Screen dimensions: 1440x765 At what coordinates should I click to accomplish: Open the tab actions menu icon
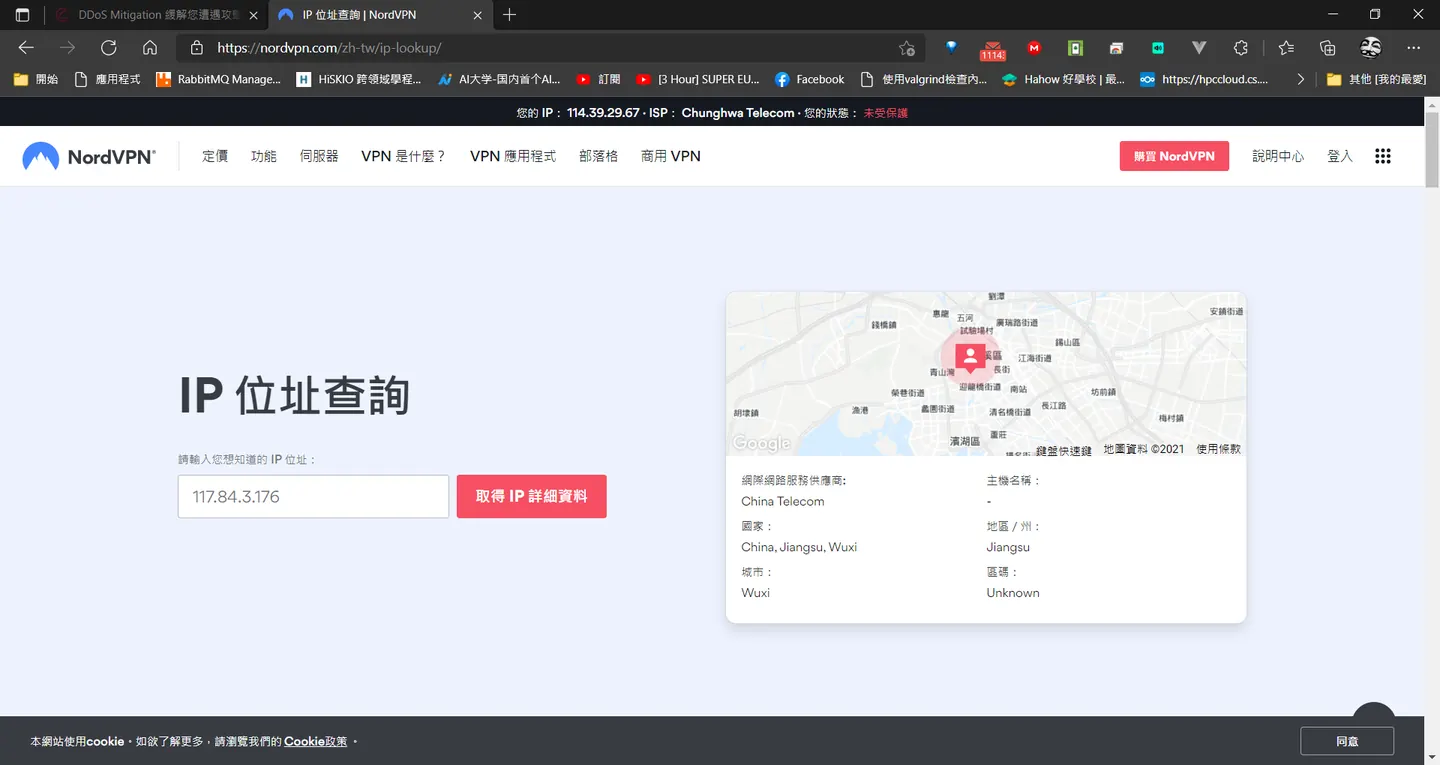(x=22, y=15)
